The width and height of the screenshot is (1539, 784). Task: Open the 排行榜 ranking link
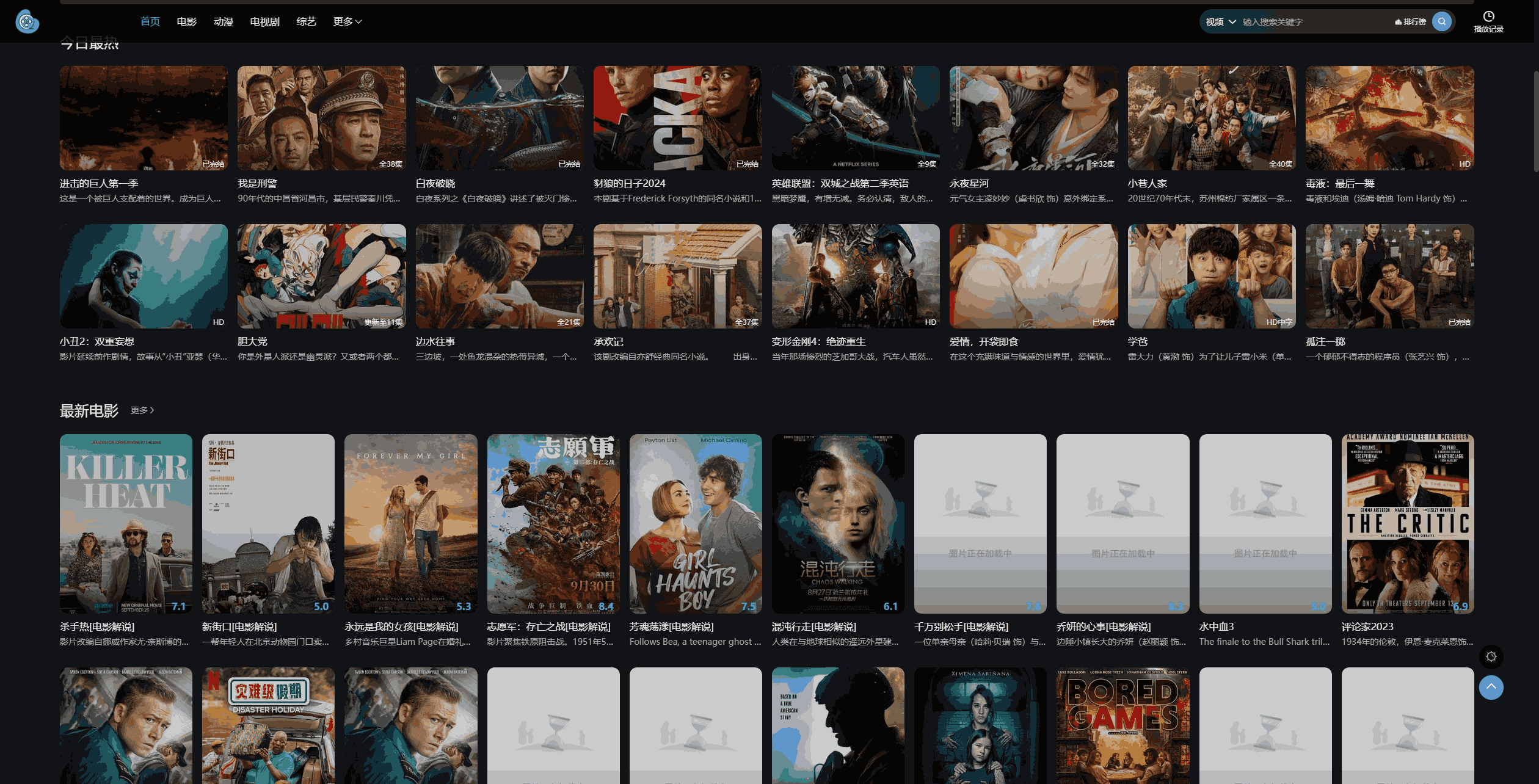coord(1410,22)
